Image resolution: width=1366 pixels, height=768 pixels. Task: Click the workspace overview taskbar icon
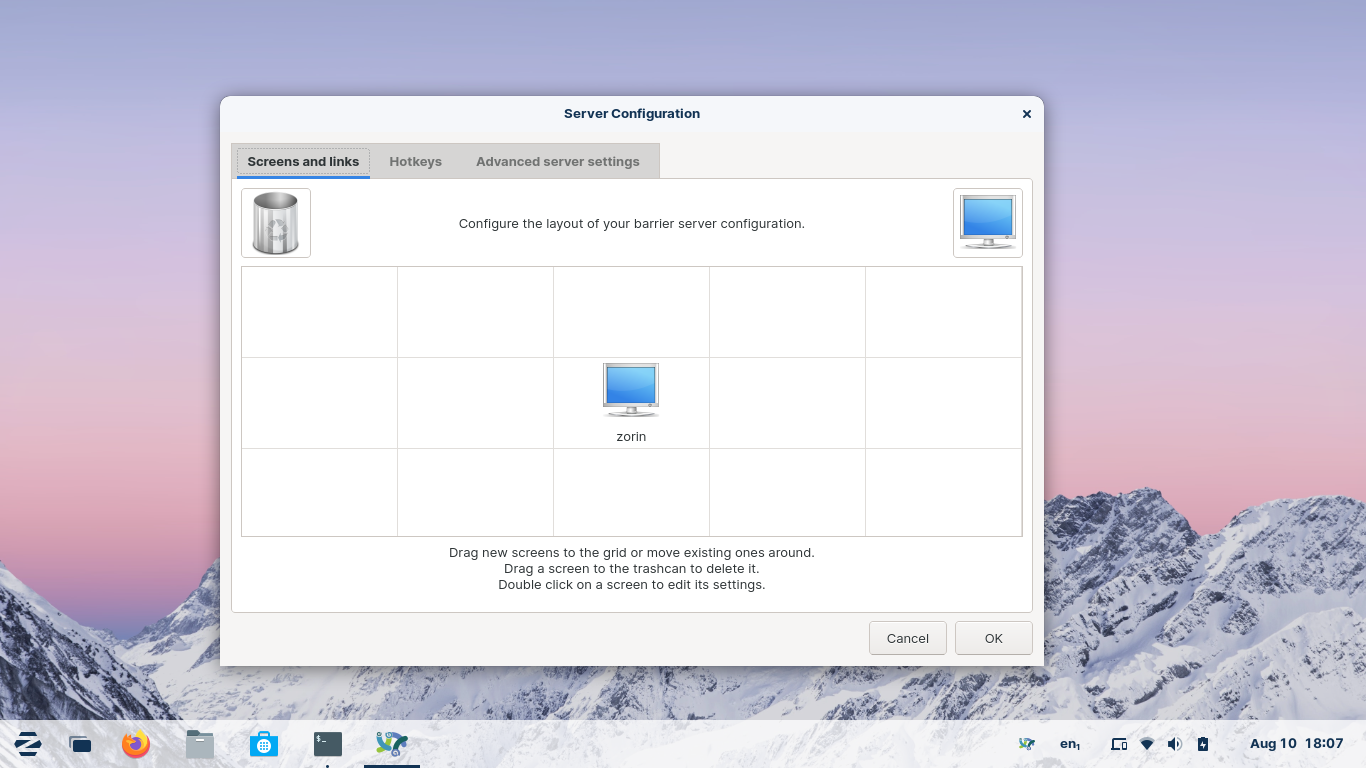coord(80,744)
